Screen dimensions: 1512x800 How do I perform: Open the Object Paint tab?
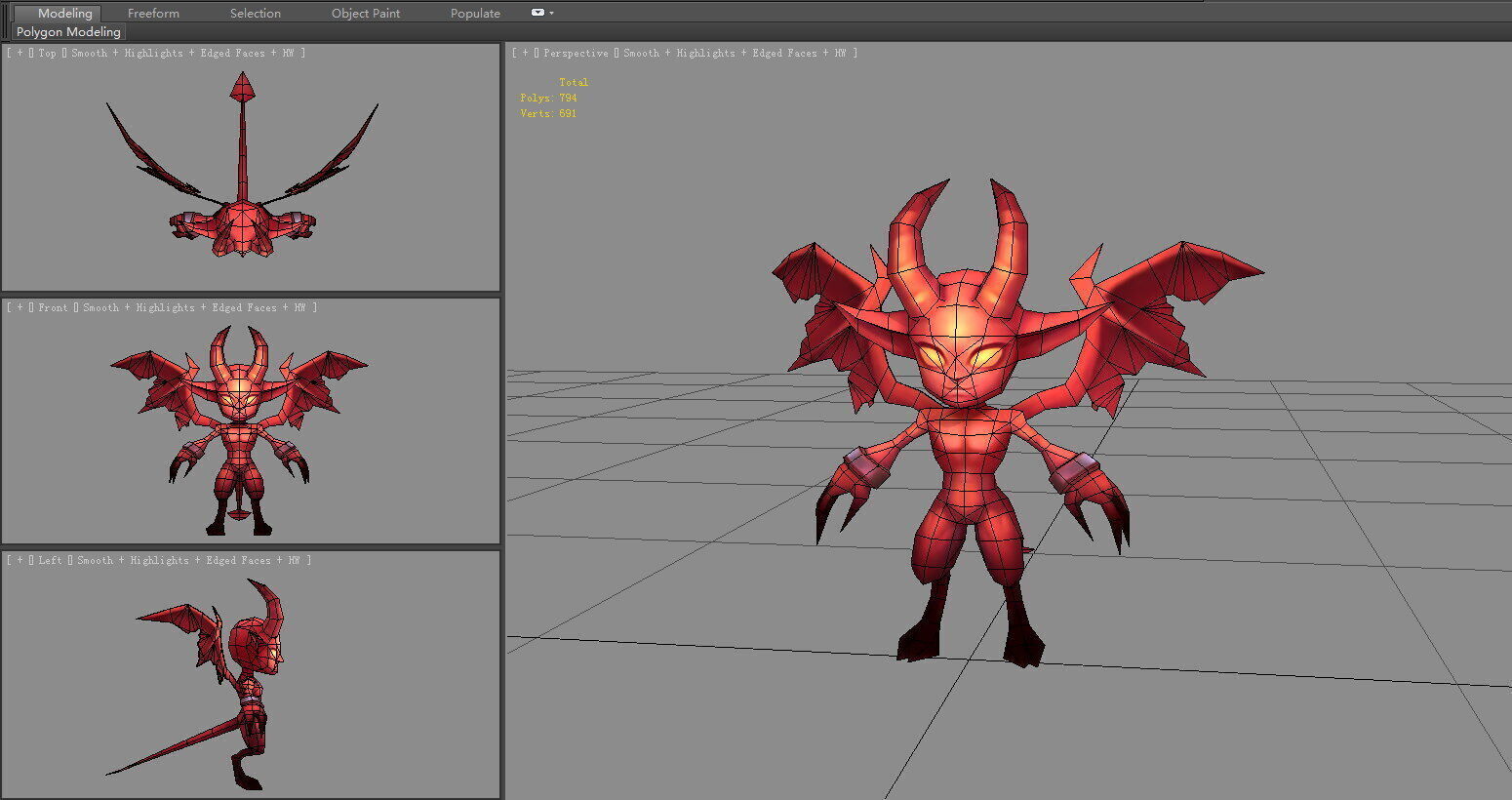[x=366, y=13]
